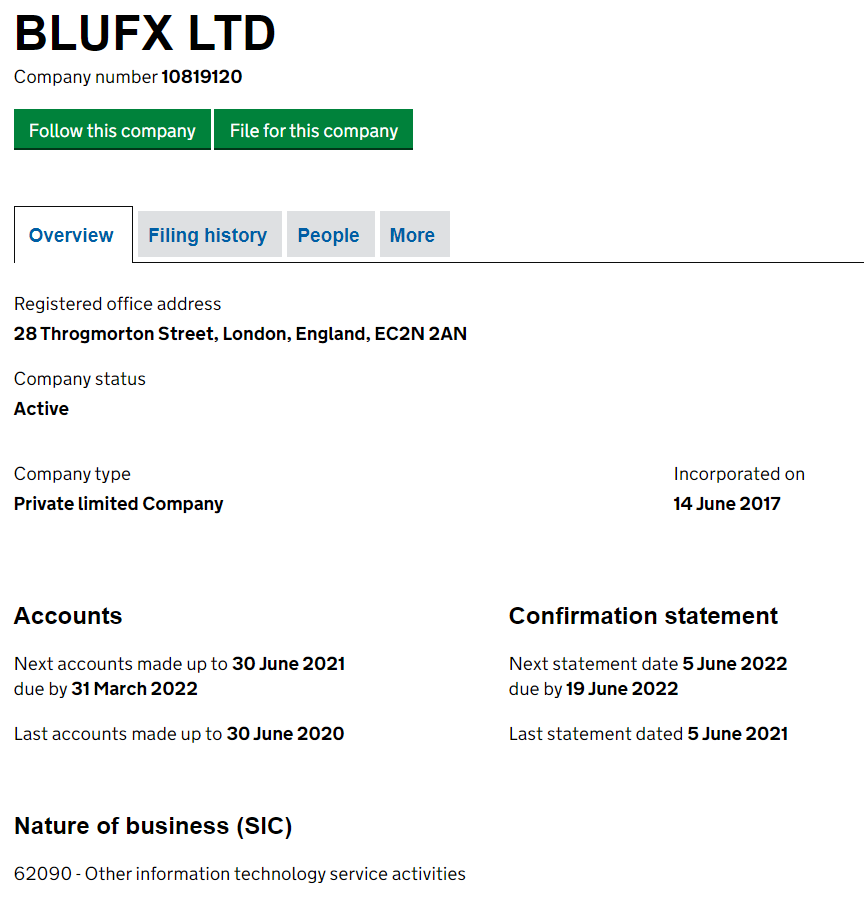The image size is (864, 912).
Task: Click the BLUFX LTD company heading
Action: 145,33
